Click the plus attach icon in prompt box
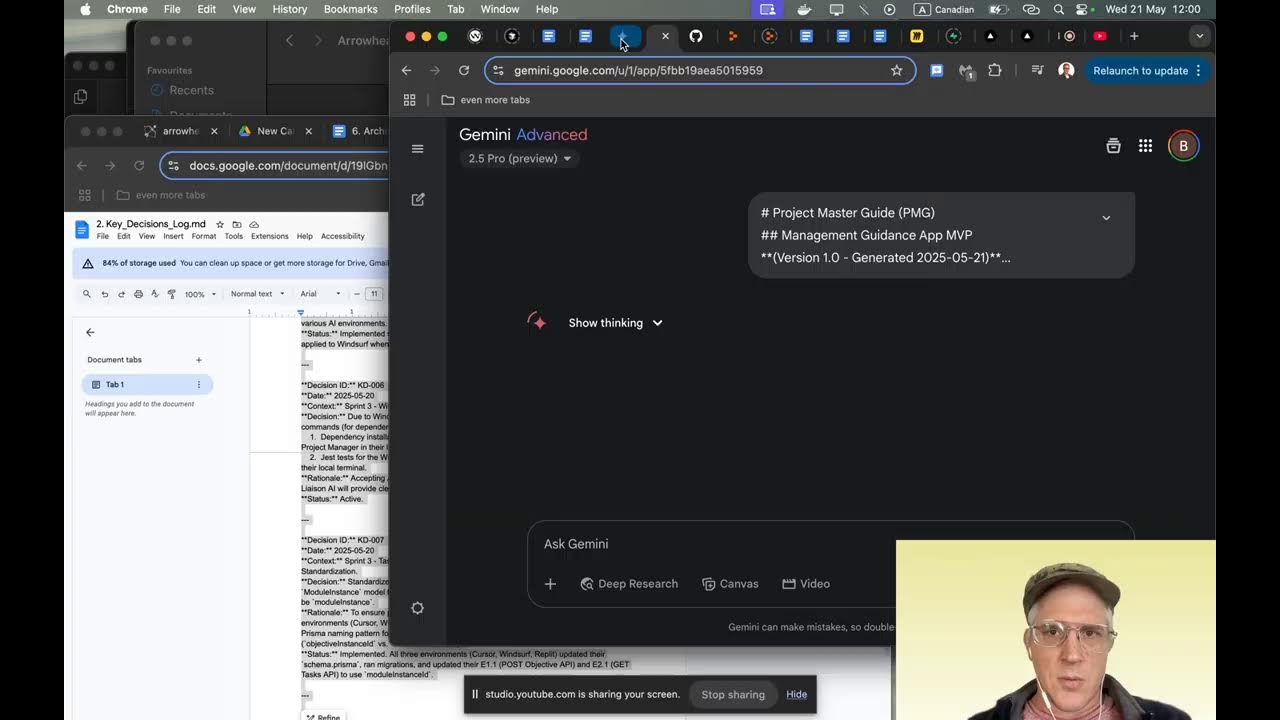This screenshot has width=1280, height=720. (550, 584)
